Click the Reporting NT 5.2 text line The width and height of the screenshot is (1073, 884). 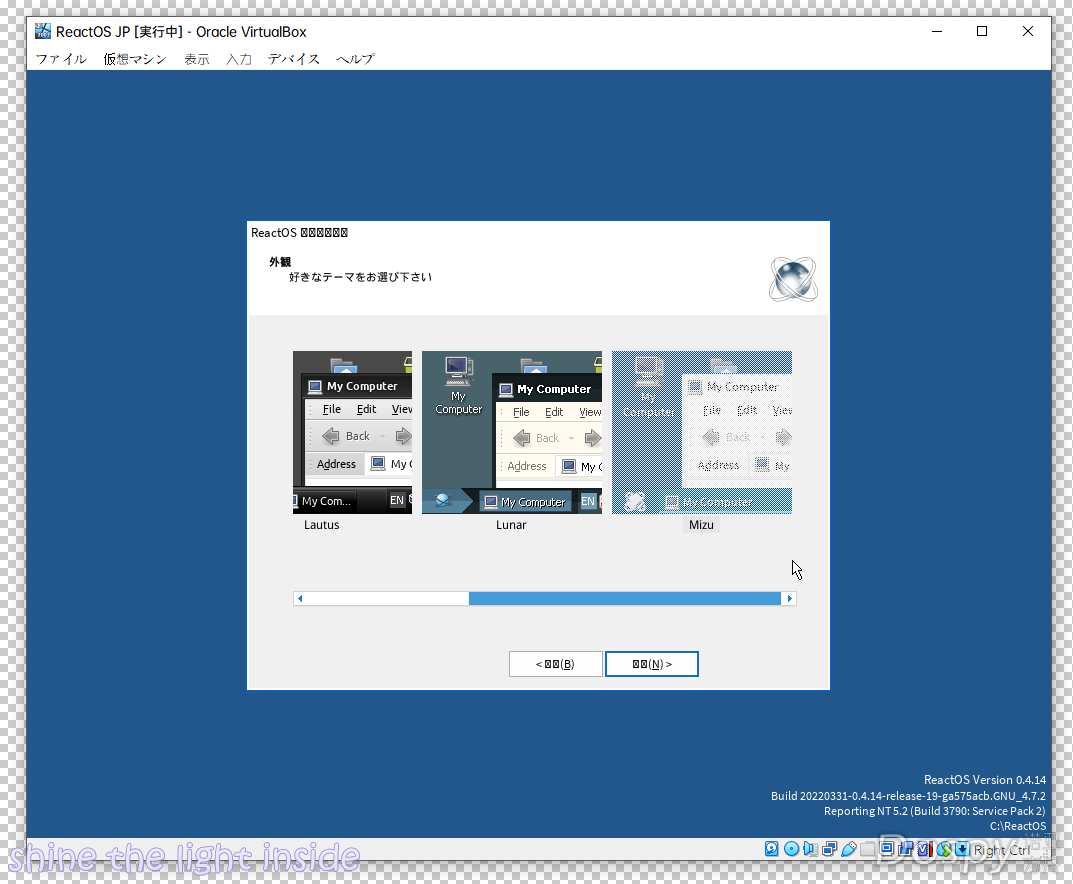tap(935, 811)
